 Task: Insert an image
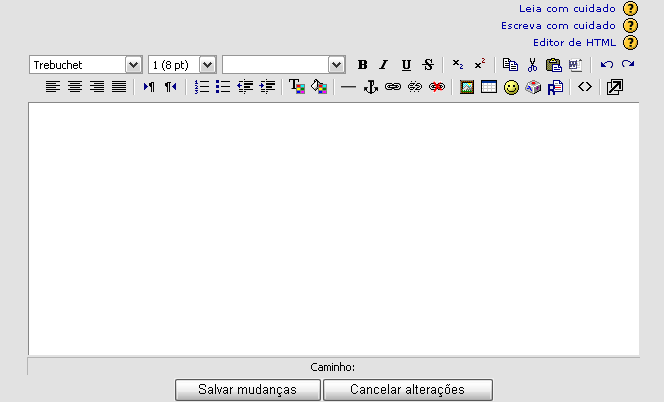click(x=467, y=87)
